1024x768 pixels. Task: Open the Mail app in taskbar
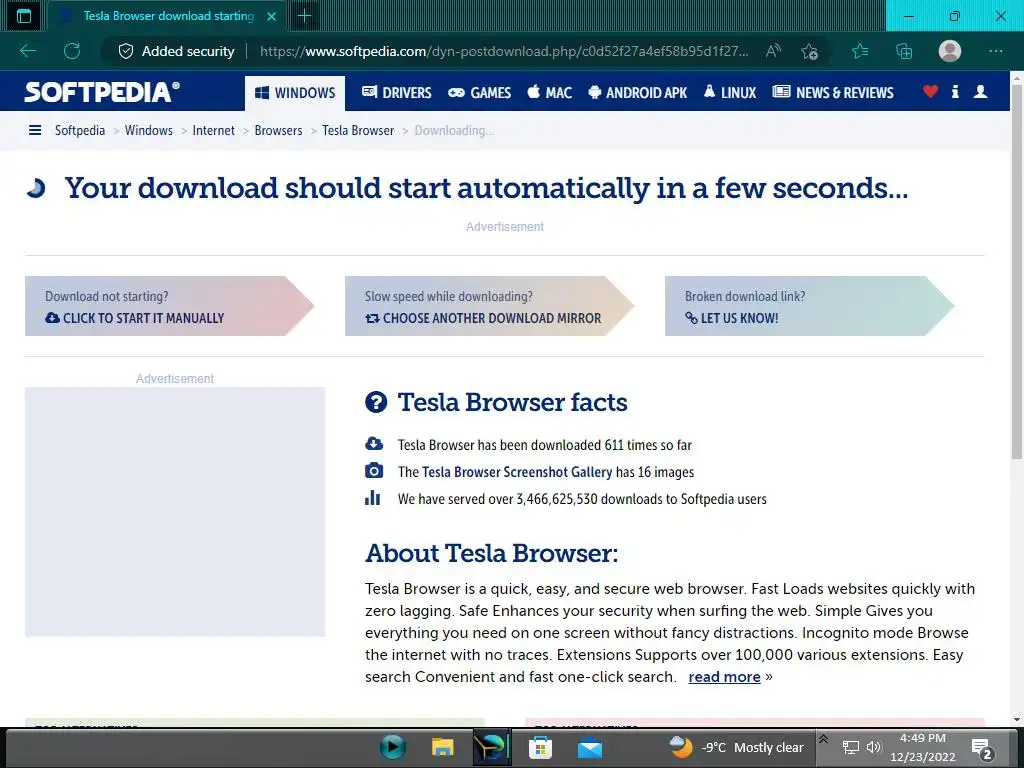click(590, 747)
